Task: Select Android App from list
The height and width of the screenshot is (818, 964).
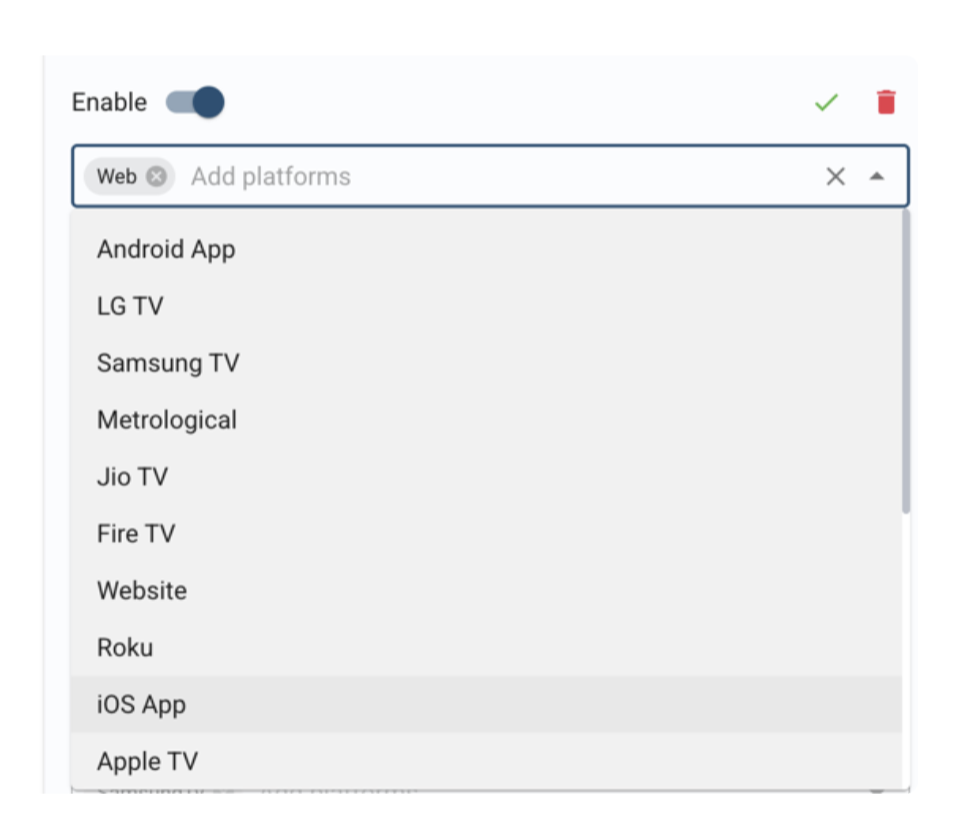Action: coord(486,250)
